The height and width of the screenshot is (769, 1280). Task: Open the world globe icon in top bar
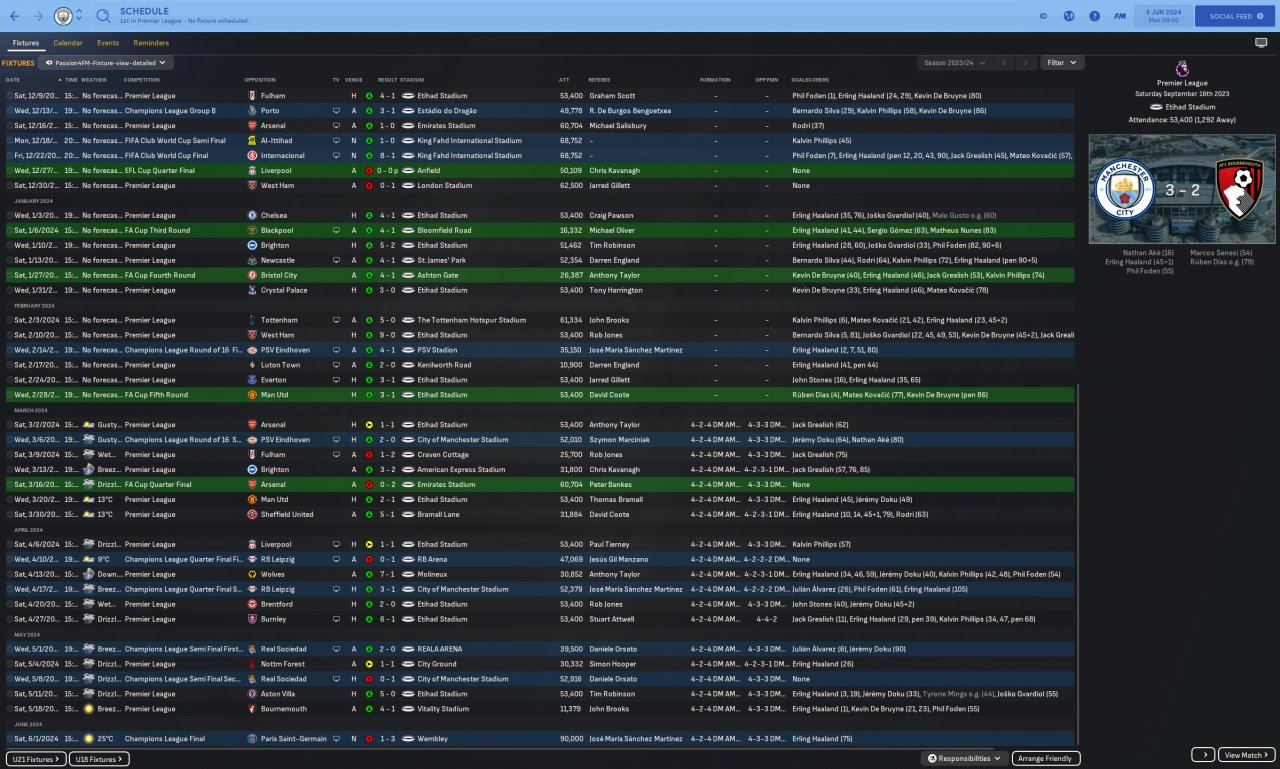tap(1069, 16)
